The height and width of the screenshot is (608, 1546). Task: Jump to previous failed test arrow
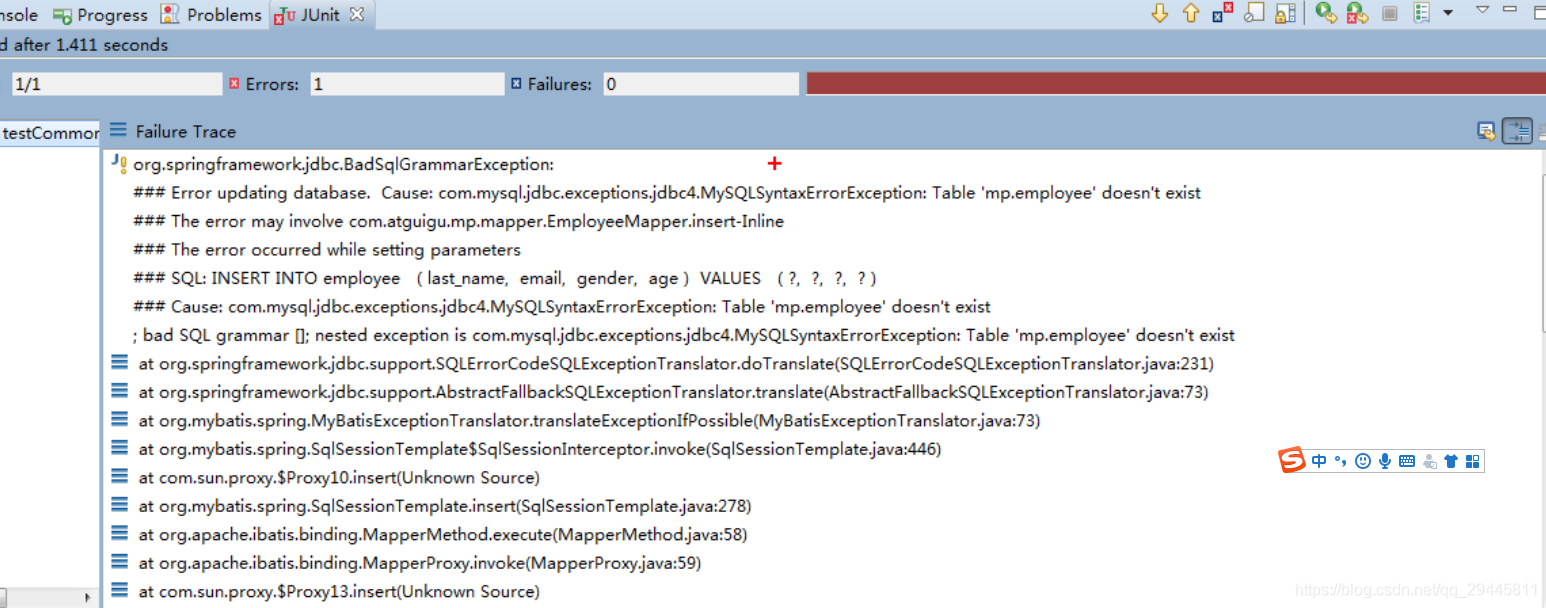point(1191,13)
